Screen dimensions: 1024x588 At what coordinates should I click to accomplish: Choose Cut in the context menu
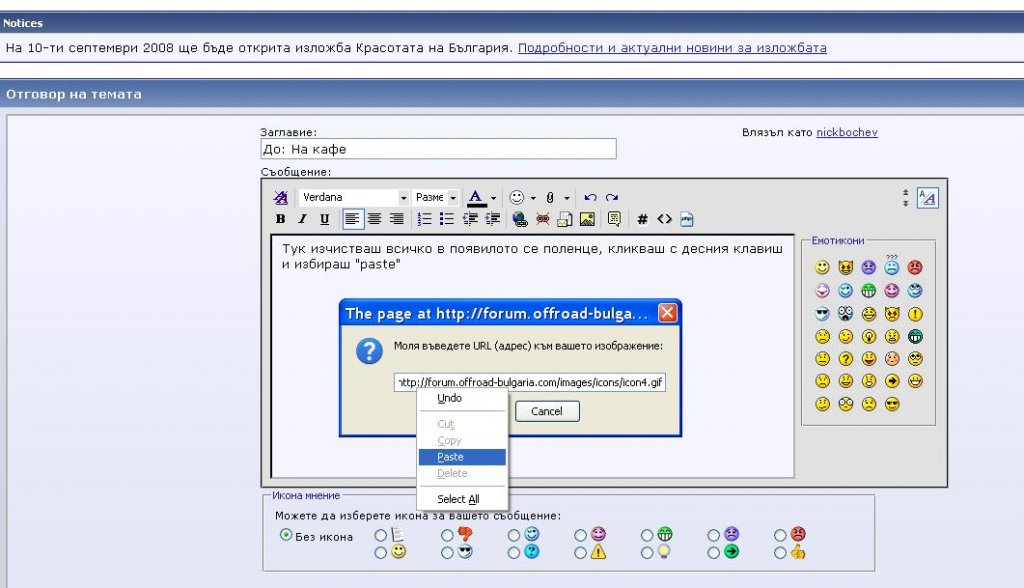pyautogui.click(x=462, y=424)
